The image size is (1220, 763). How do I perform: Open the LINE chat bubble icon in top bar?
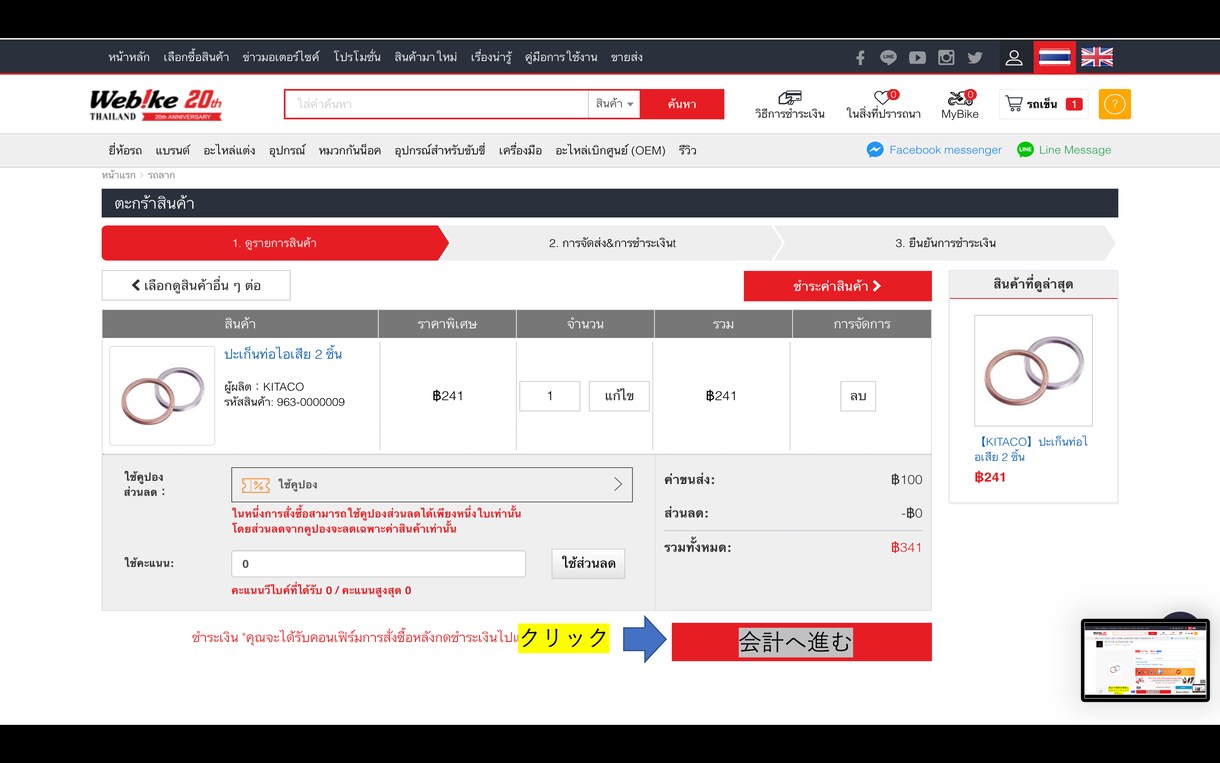click(888, 58)
